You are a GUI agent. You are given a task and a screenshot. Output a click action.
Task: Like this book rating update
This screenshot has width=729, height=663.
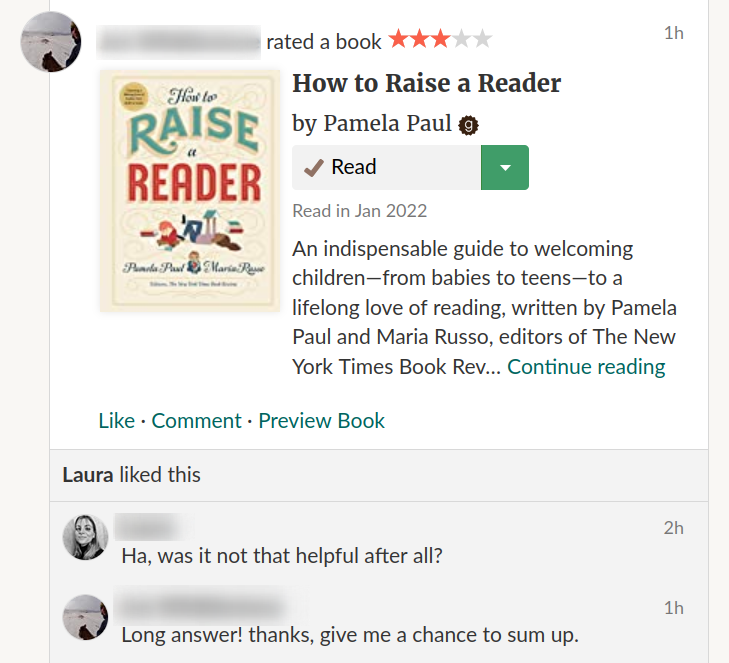[x=116, y=421]
